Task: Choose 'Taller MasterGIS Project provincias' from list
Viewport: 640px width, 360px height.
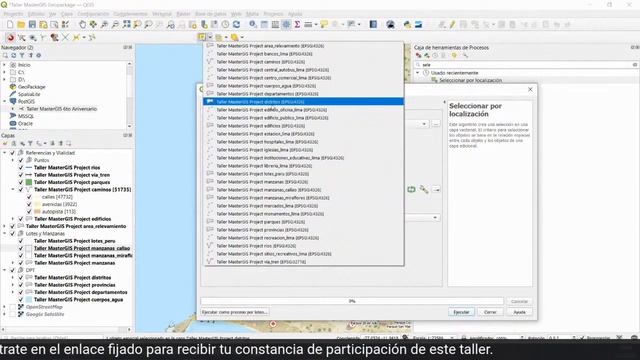Action: (303, 230)
